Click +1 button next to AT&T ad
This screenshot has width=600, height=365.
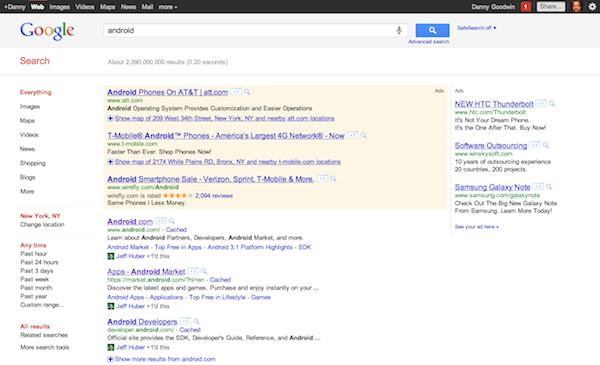click(236, 92)
